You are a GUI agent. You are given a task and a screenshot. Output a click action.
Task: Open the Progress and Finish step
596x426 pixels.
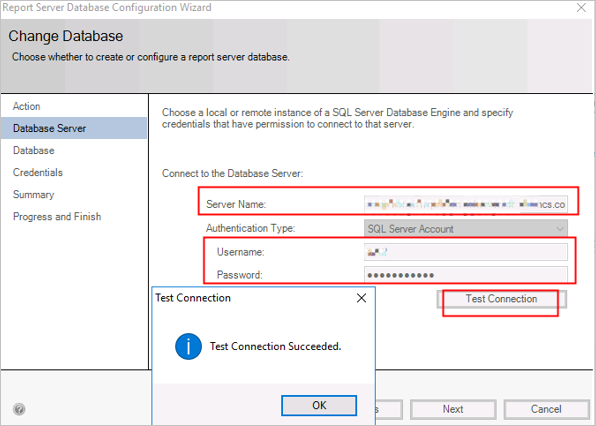(x=57, y=217)
